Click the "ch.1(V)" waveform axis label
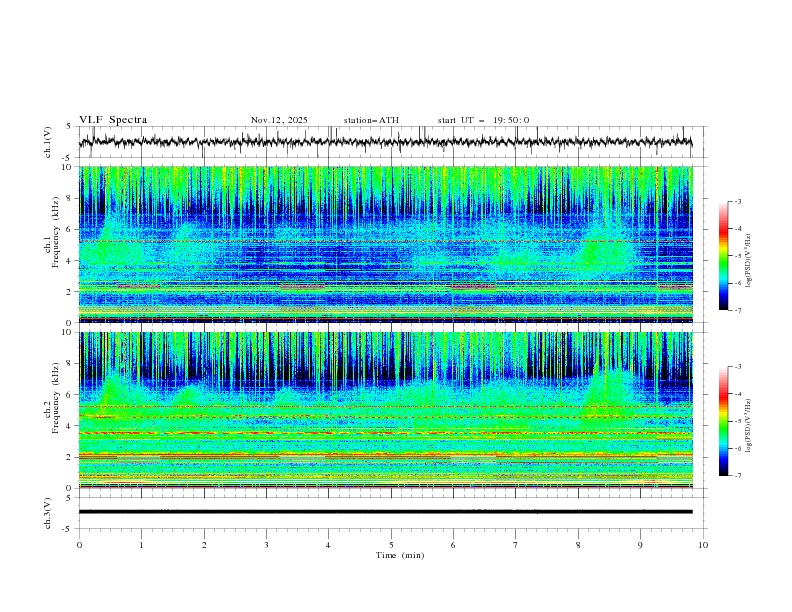Image resolution: width=792 pixels, height=612 pixels. pyautogui.click(x=47, y=142)
